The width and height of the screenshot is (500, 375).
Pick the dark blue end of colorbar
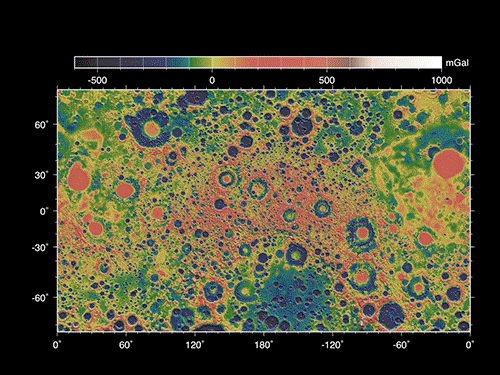pos(86,62)
